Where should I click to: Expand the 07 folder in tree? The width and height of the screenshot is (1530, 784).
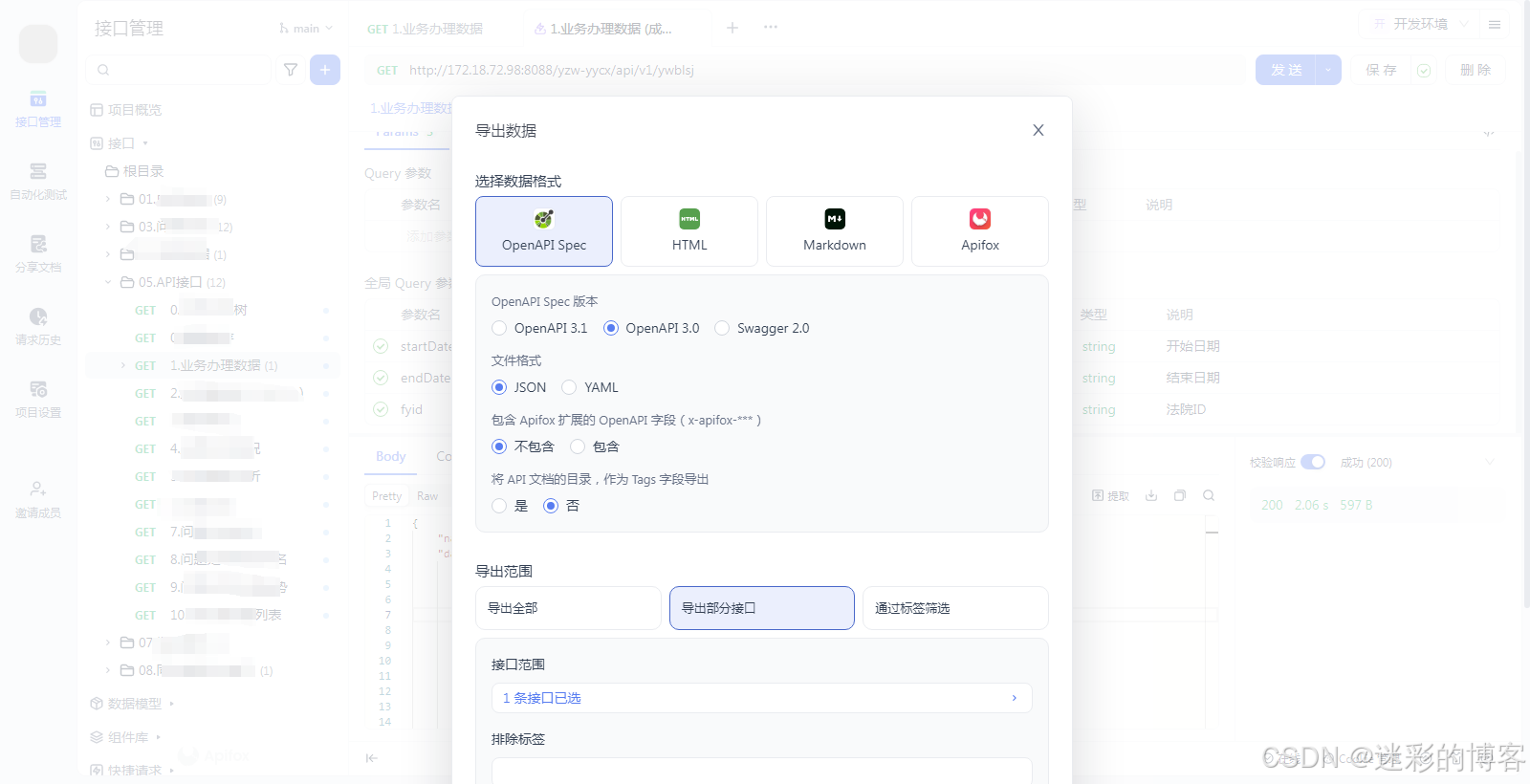click(108, 642)
